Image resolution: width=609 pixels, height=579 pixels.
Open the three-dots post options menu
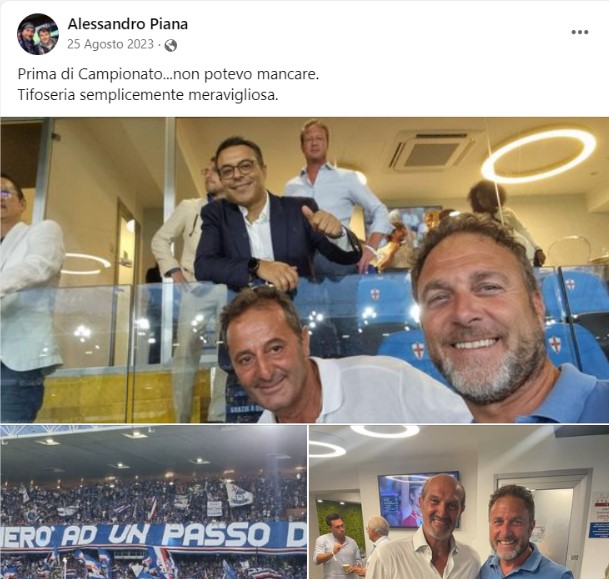click(x=579, y=32)
